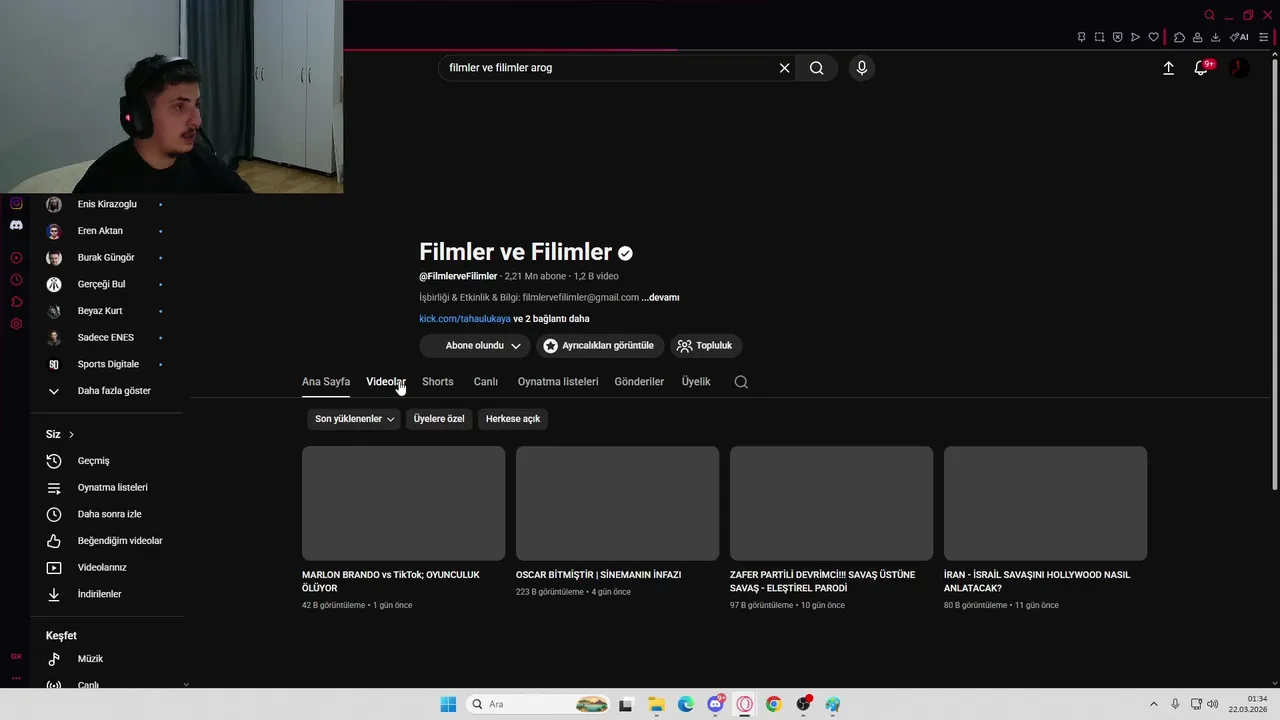This screenshot has width=1280, height=720.
Task: Bookmark the page with the heart icon
Action: pos(1153,37)
